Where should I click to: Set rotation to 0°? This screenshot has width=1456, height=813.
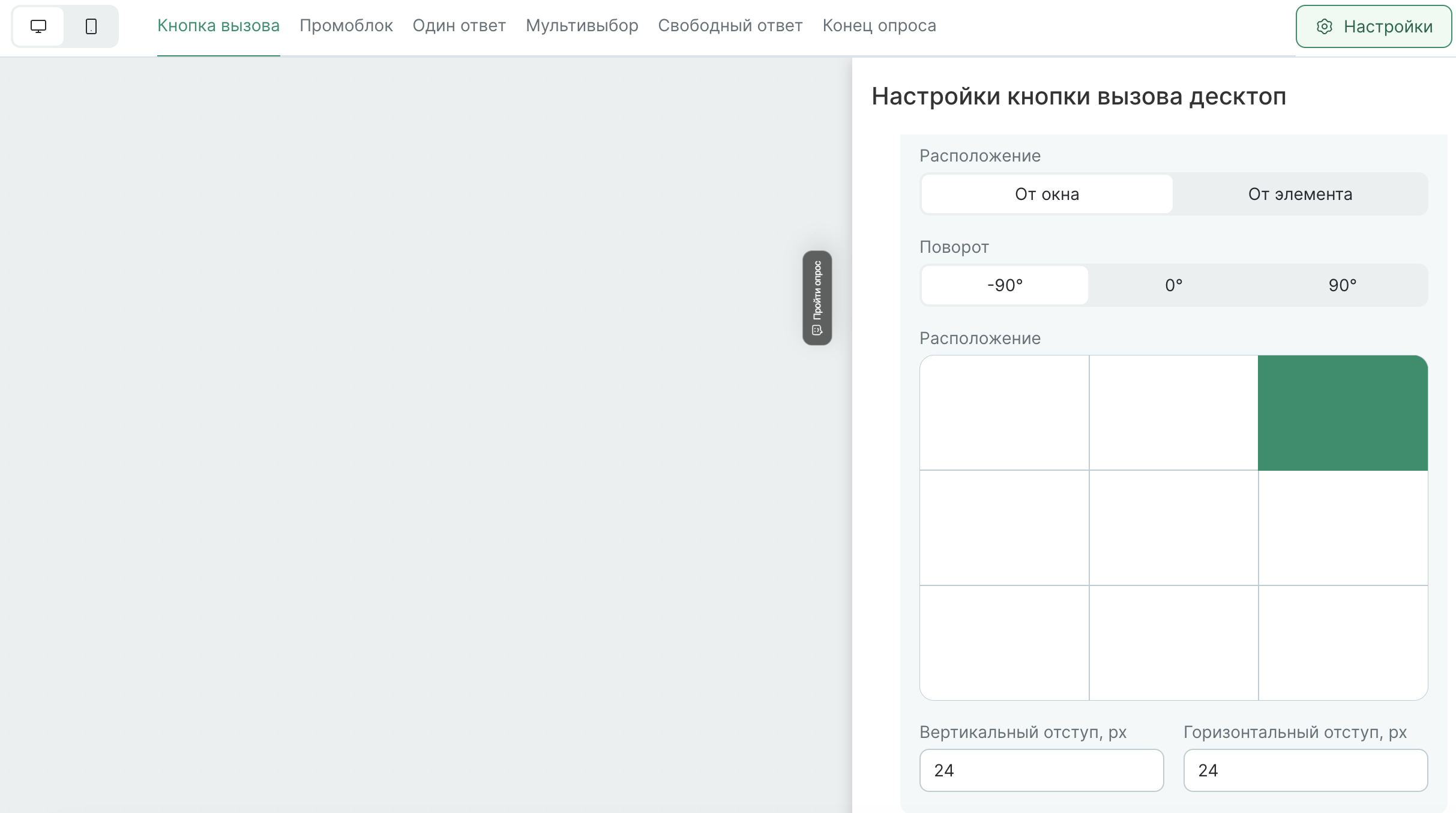(x=1173, y=285)
